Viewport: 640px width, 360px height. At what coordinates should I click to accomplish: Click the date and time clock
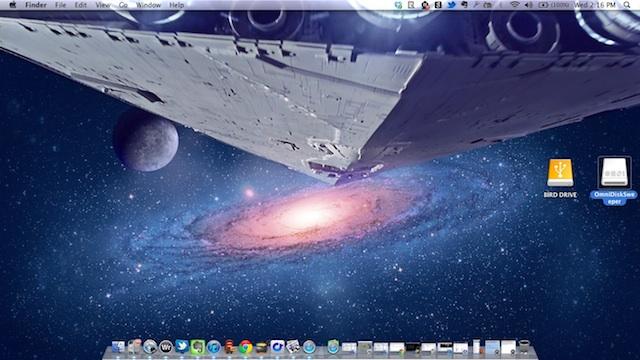click(595, 5)
